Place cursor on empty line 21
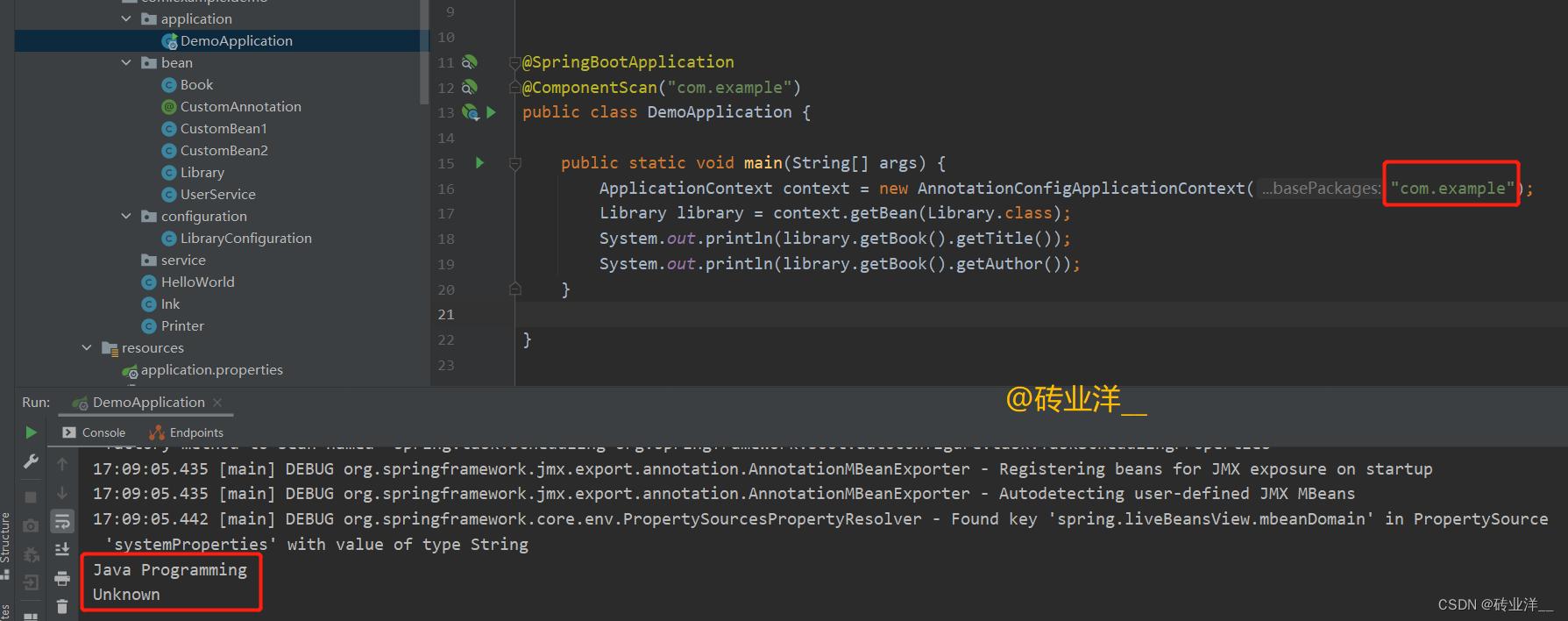 [1041, 315]
